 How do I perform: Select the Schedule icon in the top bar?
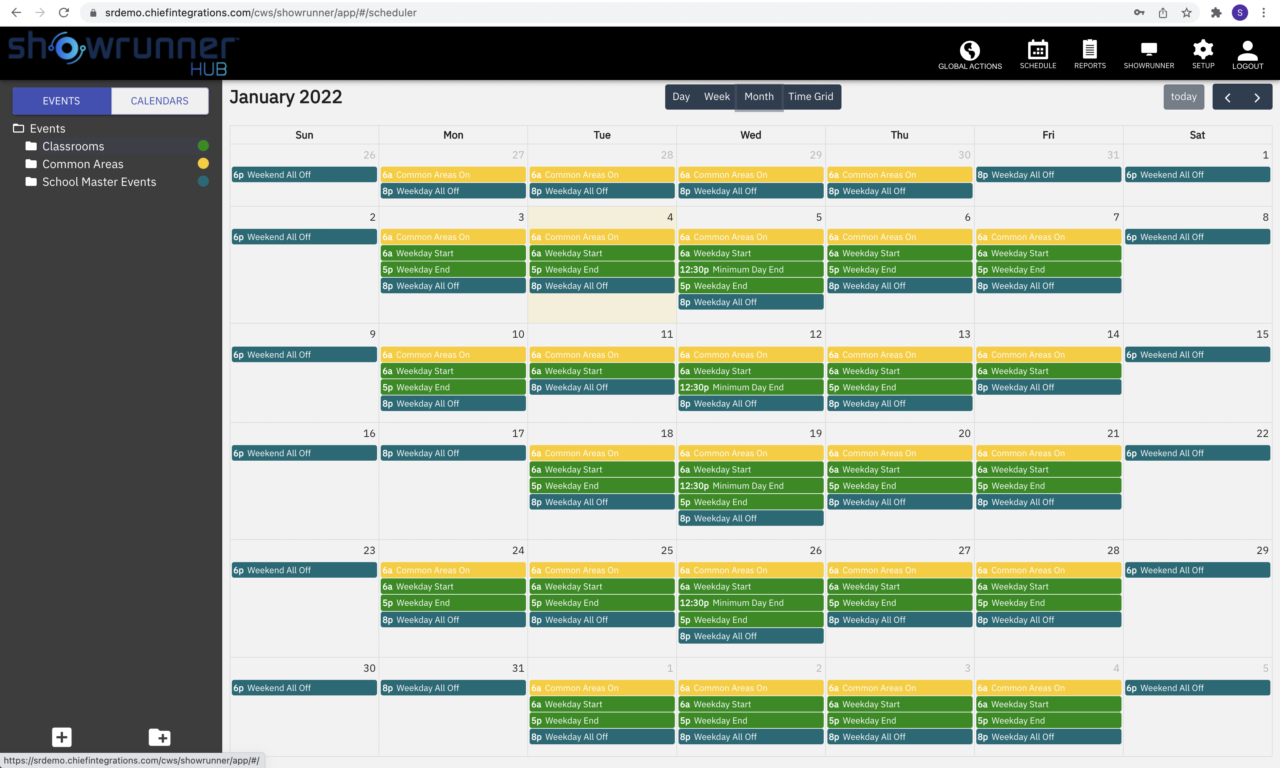1037,53
